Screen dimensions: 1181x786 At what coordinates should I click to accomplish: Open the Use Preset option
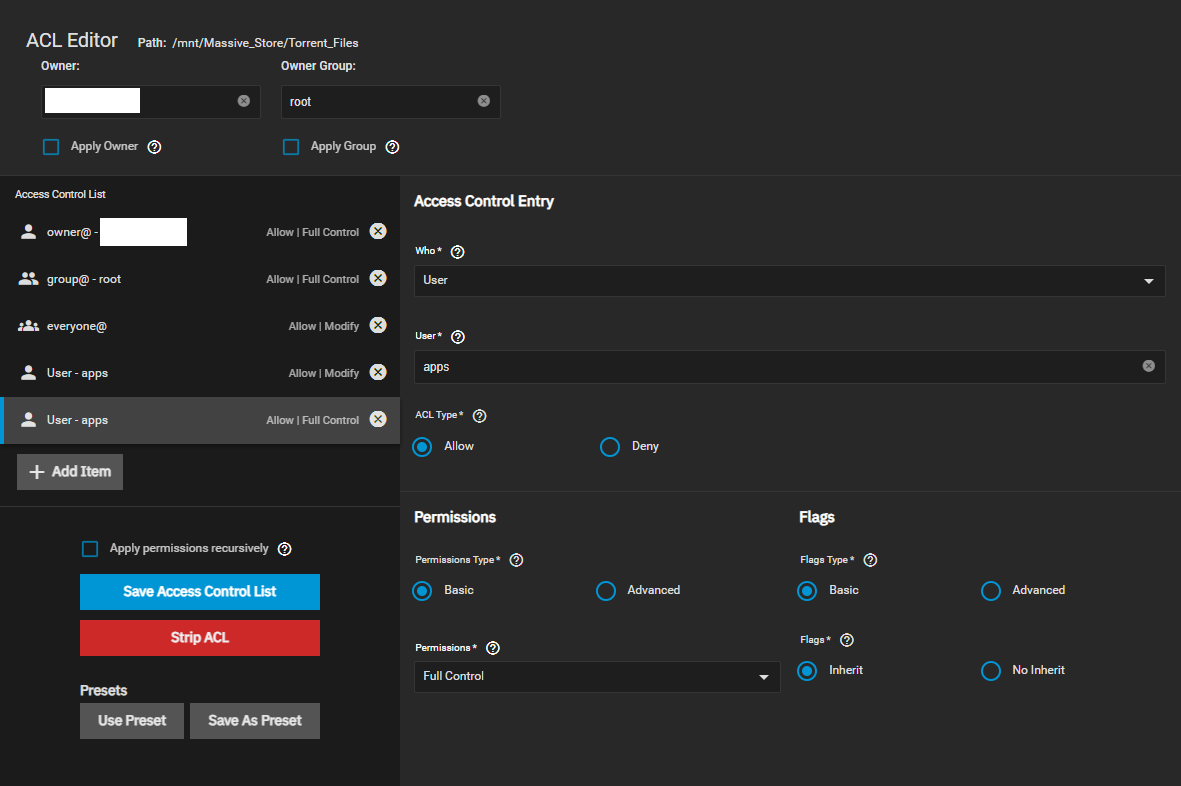[x=132, y=720]
